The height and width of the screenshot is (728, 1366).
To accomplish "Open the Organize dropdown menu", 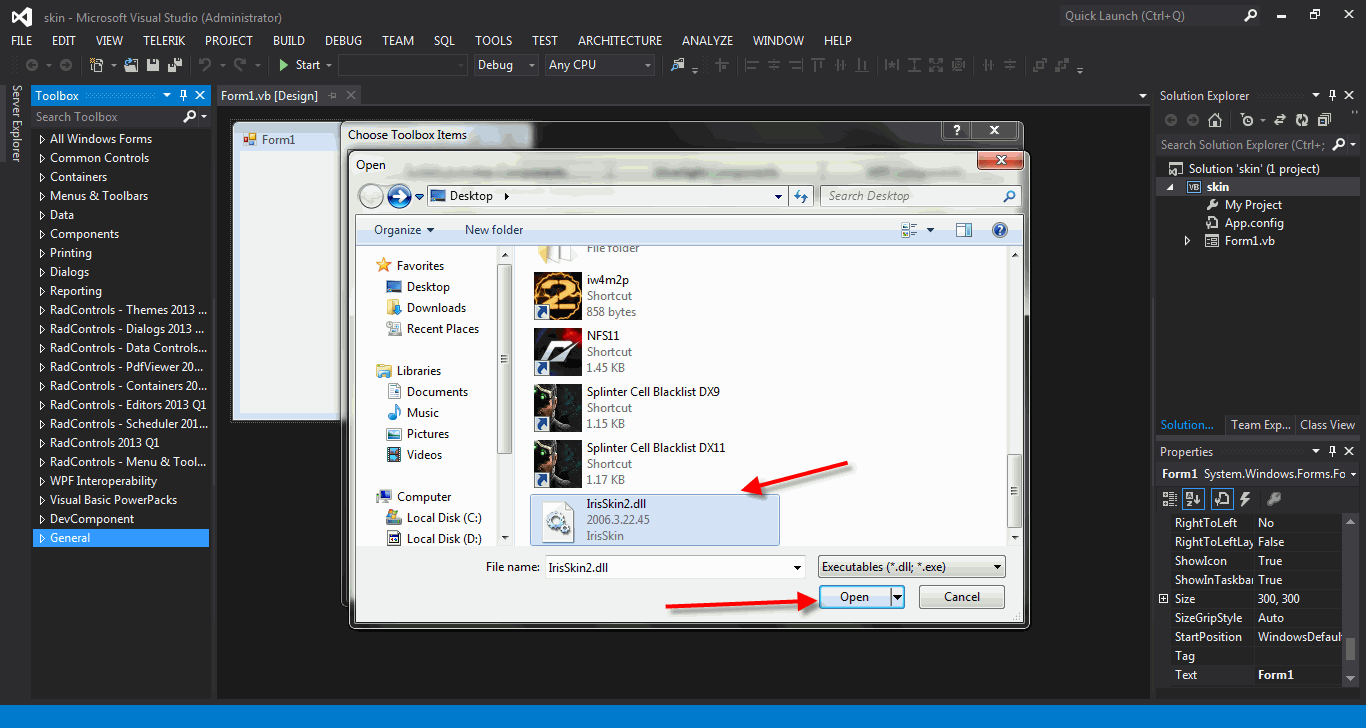I will (x=404, y=230).
